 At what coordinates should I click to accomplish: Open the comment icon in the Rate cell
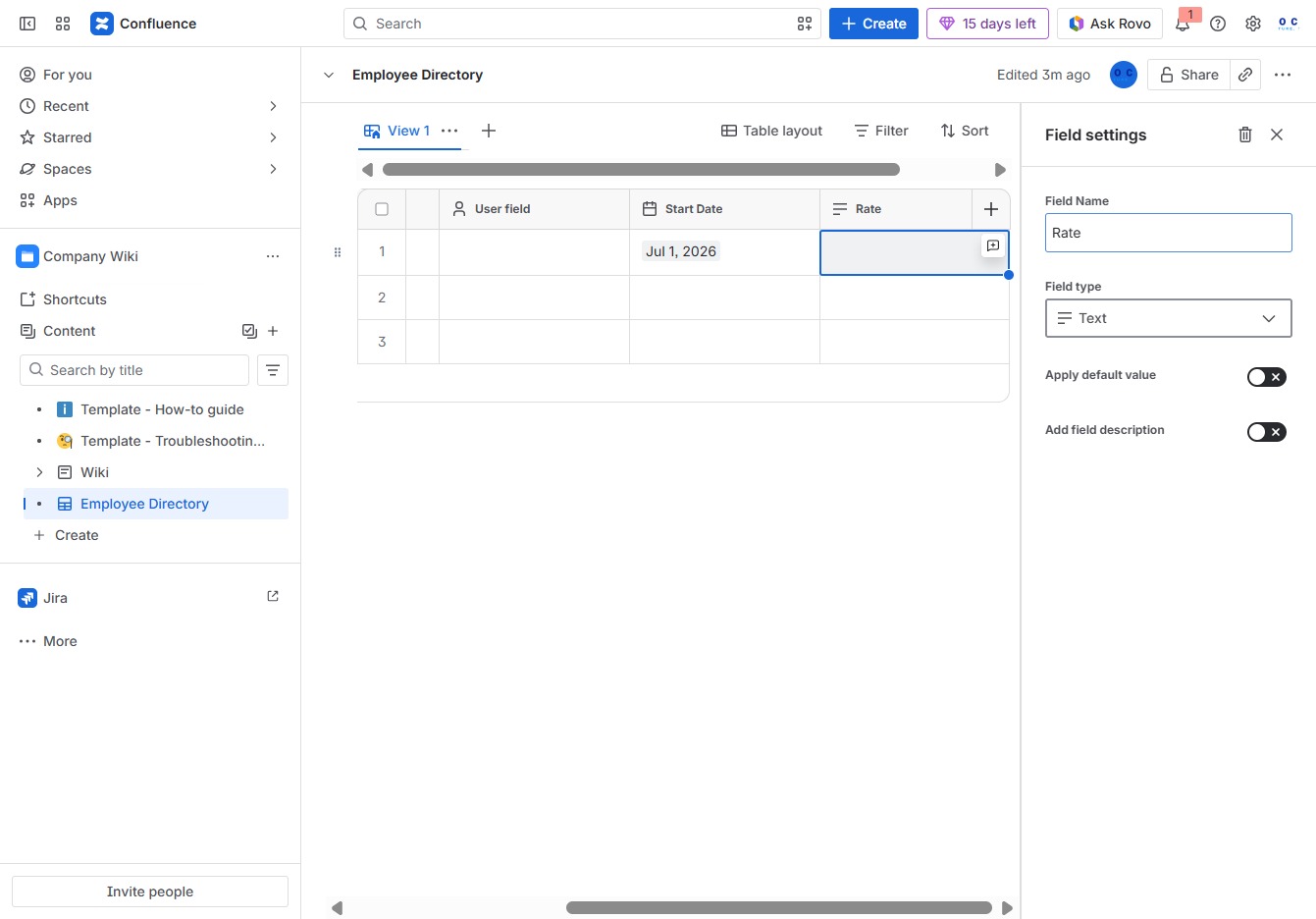click(x=993, y=246)
